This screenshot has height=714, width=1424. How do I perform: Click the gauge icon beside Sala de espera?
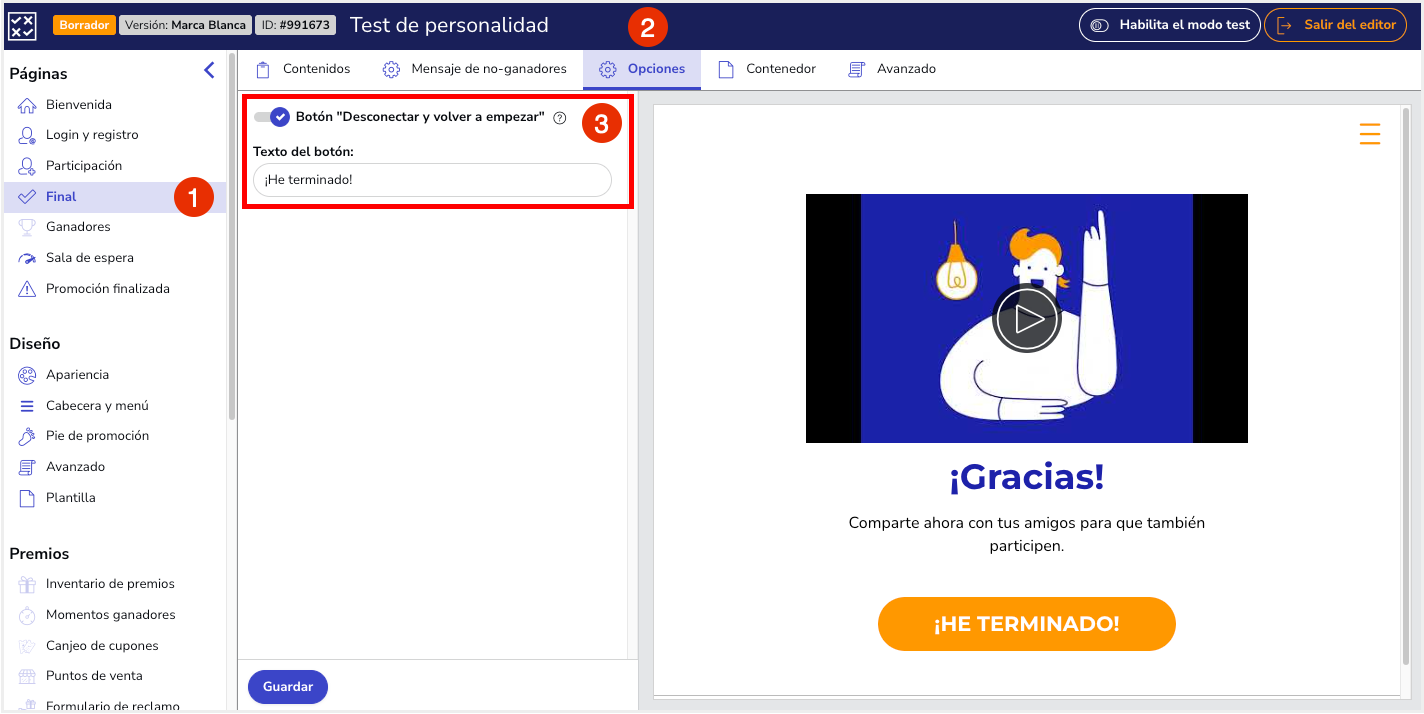[x=27, y=258]
